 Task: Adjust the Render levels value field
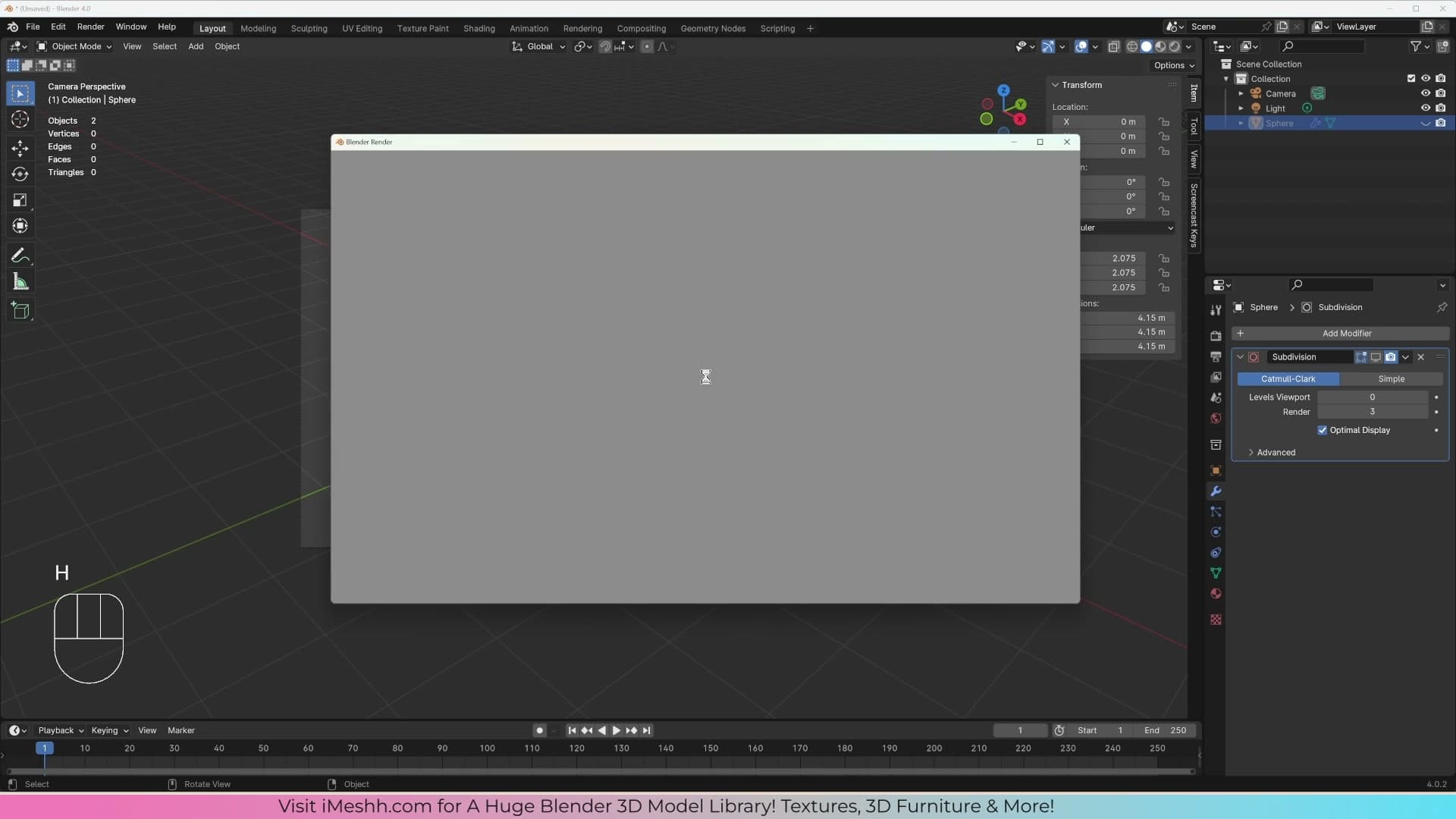pos(1372,412)
